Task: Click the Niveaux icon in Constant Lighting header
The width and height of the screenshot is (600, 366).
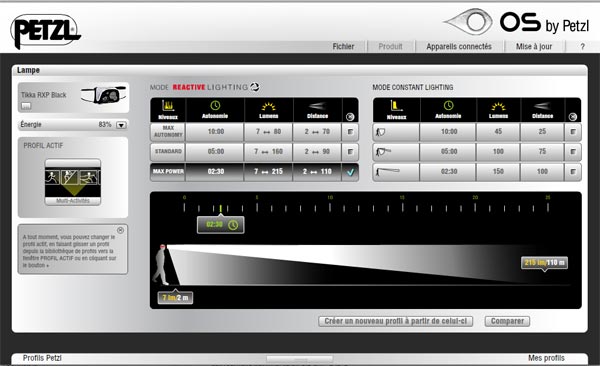Action: 396,105
